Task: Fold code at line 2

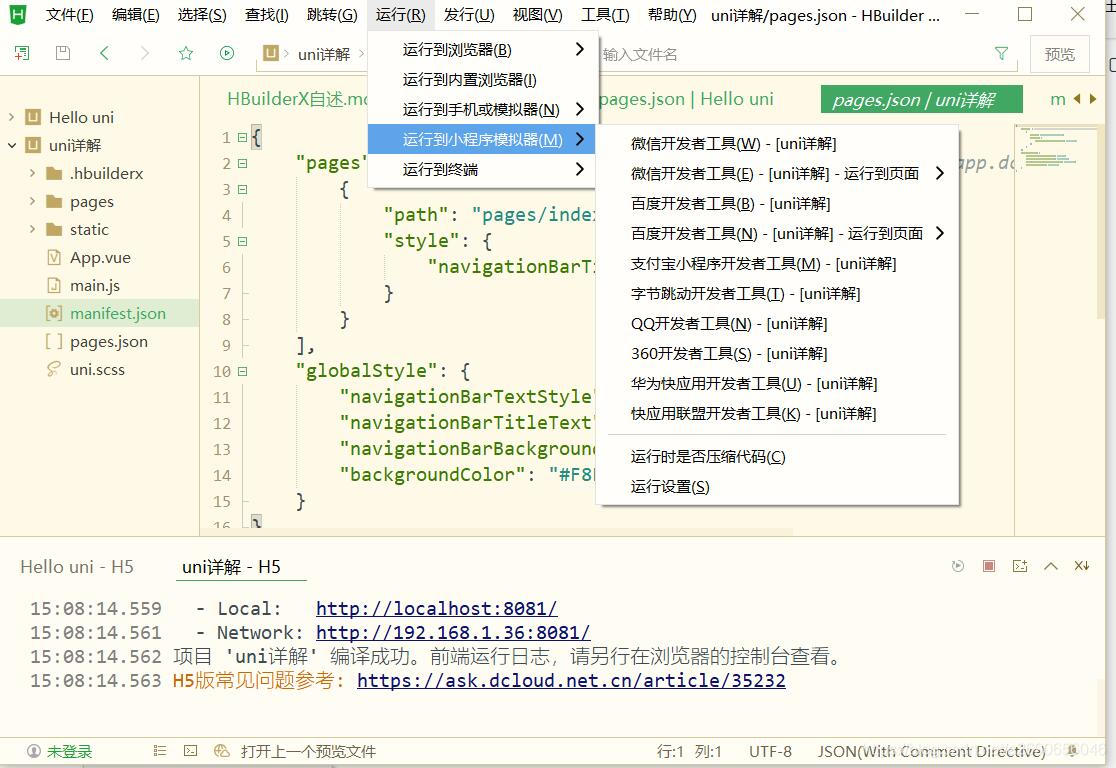Action: click(242, 164)
